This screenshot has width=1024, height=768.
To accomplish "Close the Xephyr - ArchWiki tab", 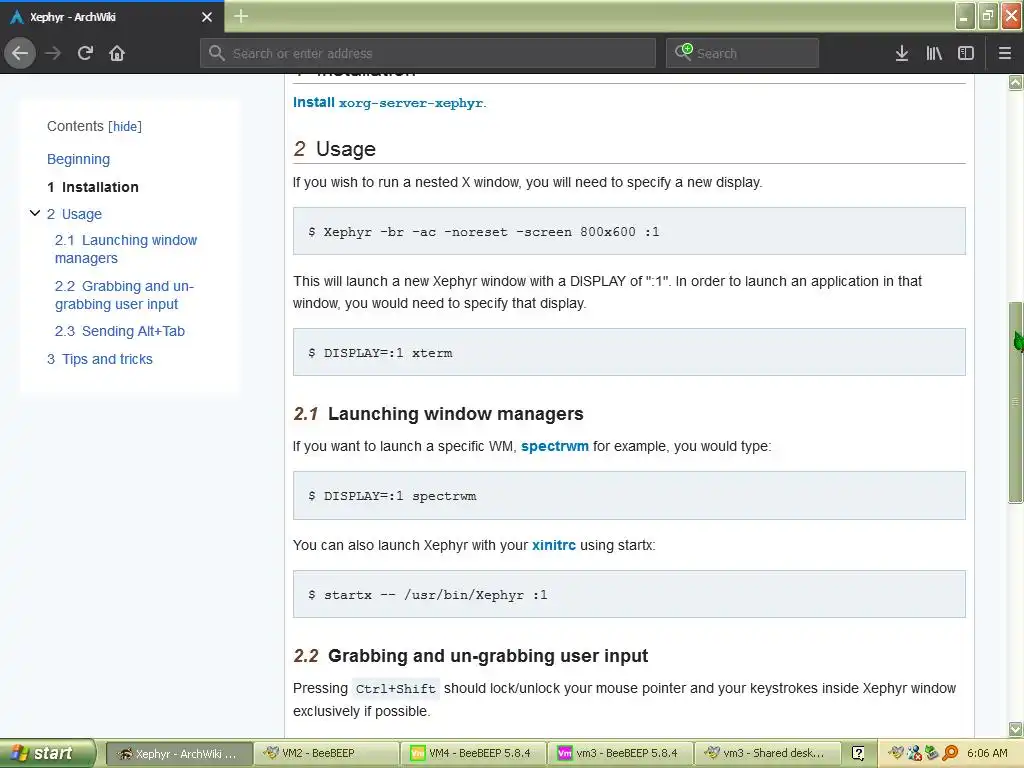I will click(207, 17).
